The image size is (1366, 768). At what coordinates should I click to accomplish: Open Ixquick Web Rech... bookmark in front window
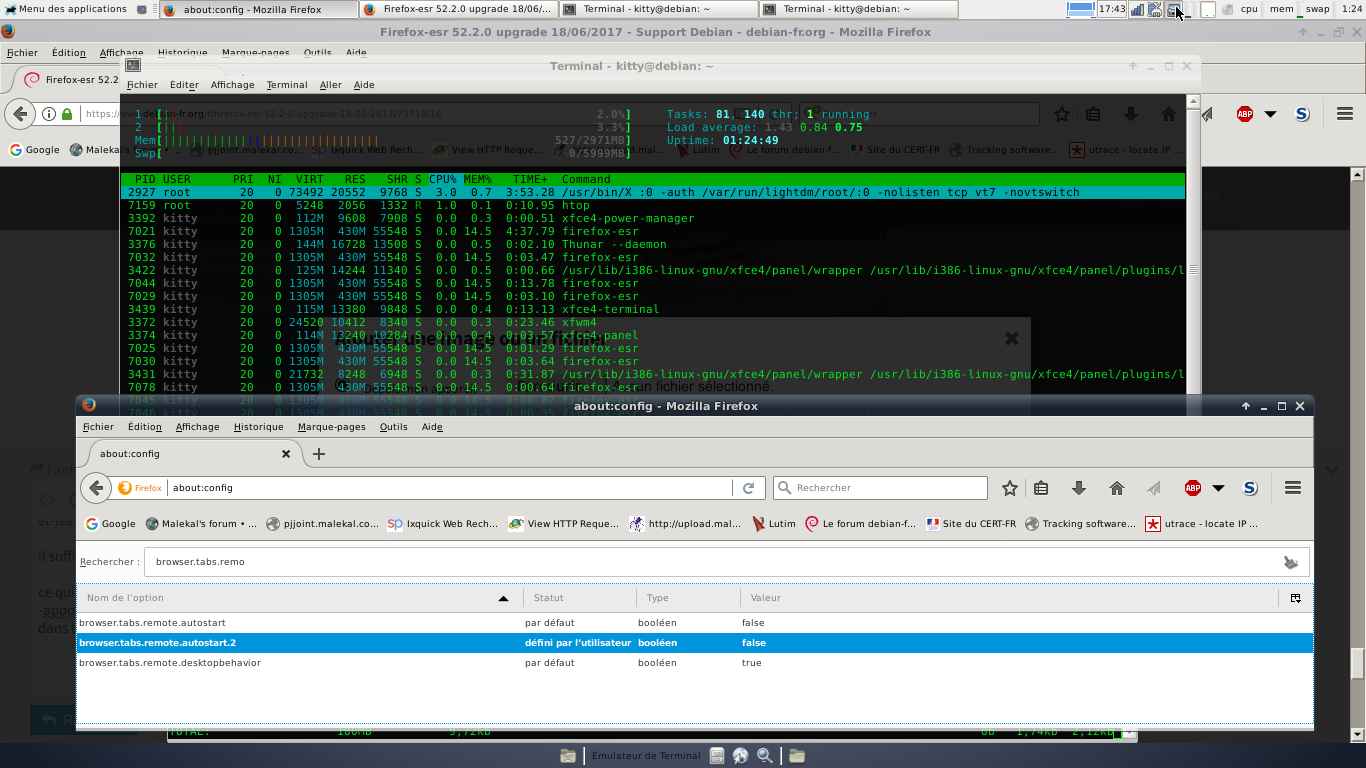pos(442,524)
